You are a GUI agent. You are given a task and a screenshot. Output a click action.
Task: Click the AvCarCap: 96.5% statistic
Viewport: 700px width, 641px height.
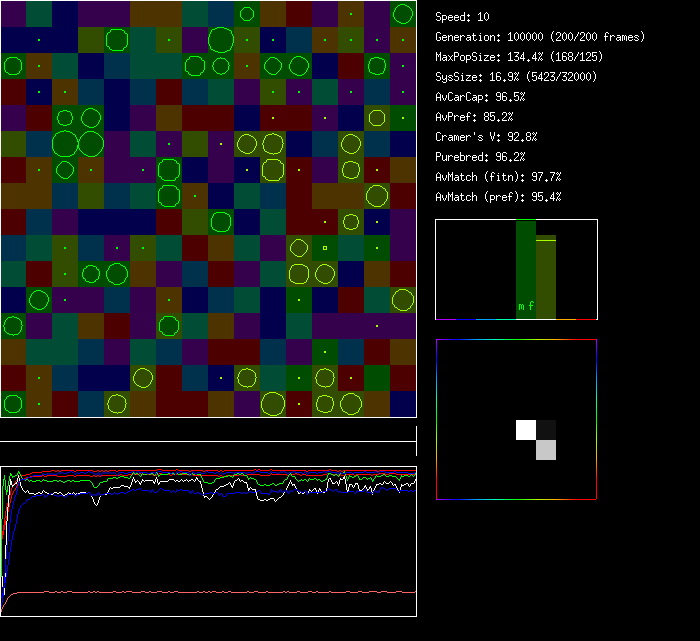[x=480, y=97]
